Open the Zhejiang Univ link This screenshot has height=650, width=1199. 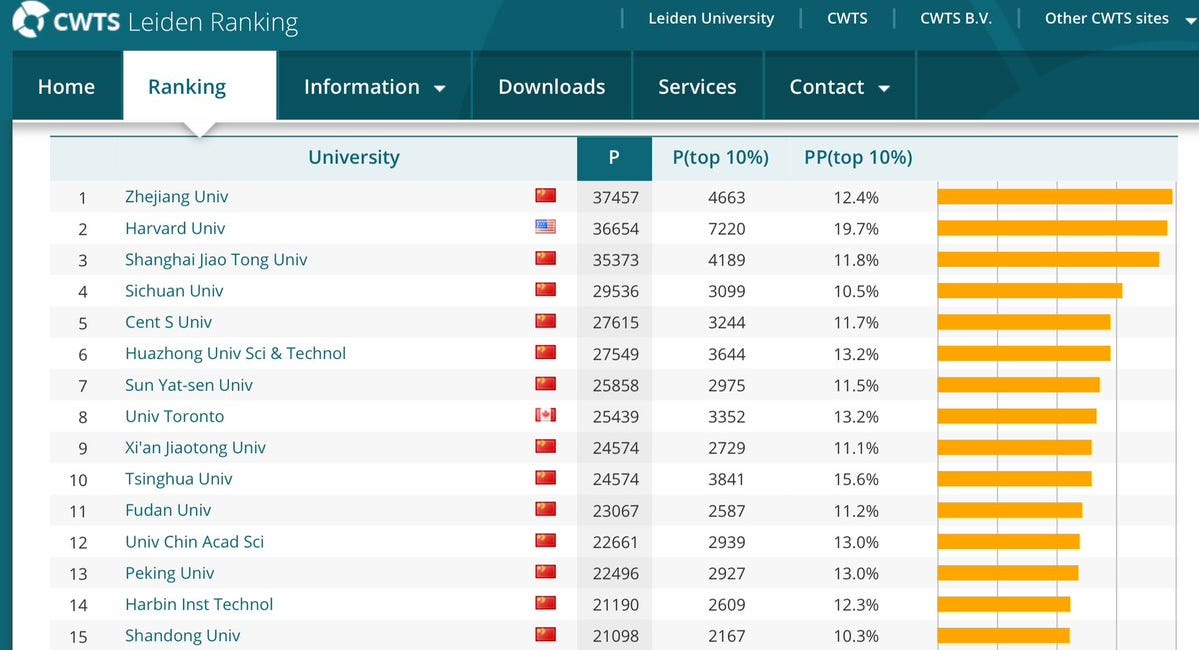tap(177, 197)
